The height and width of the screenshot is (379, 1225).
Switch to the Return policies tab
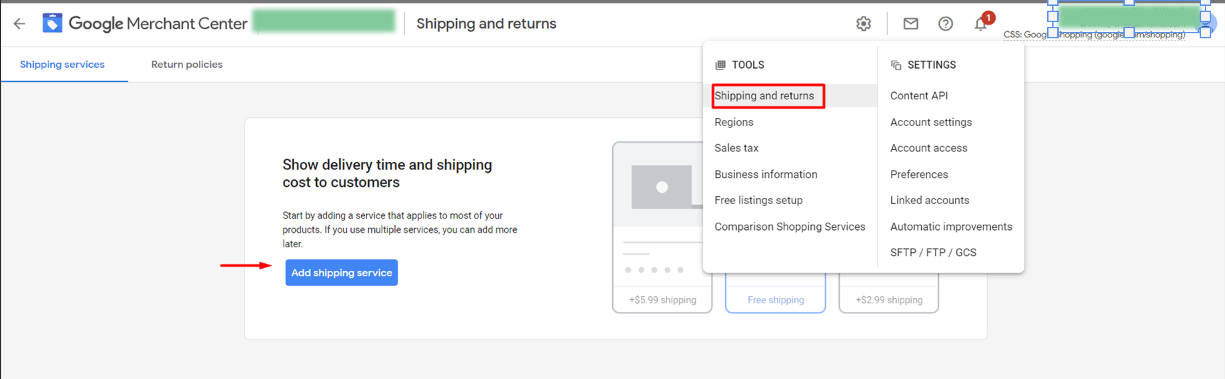187,64
